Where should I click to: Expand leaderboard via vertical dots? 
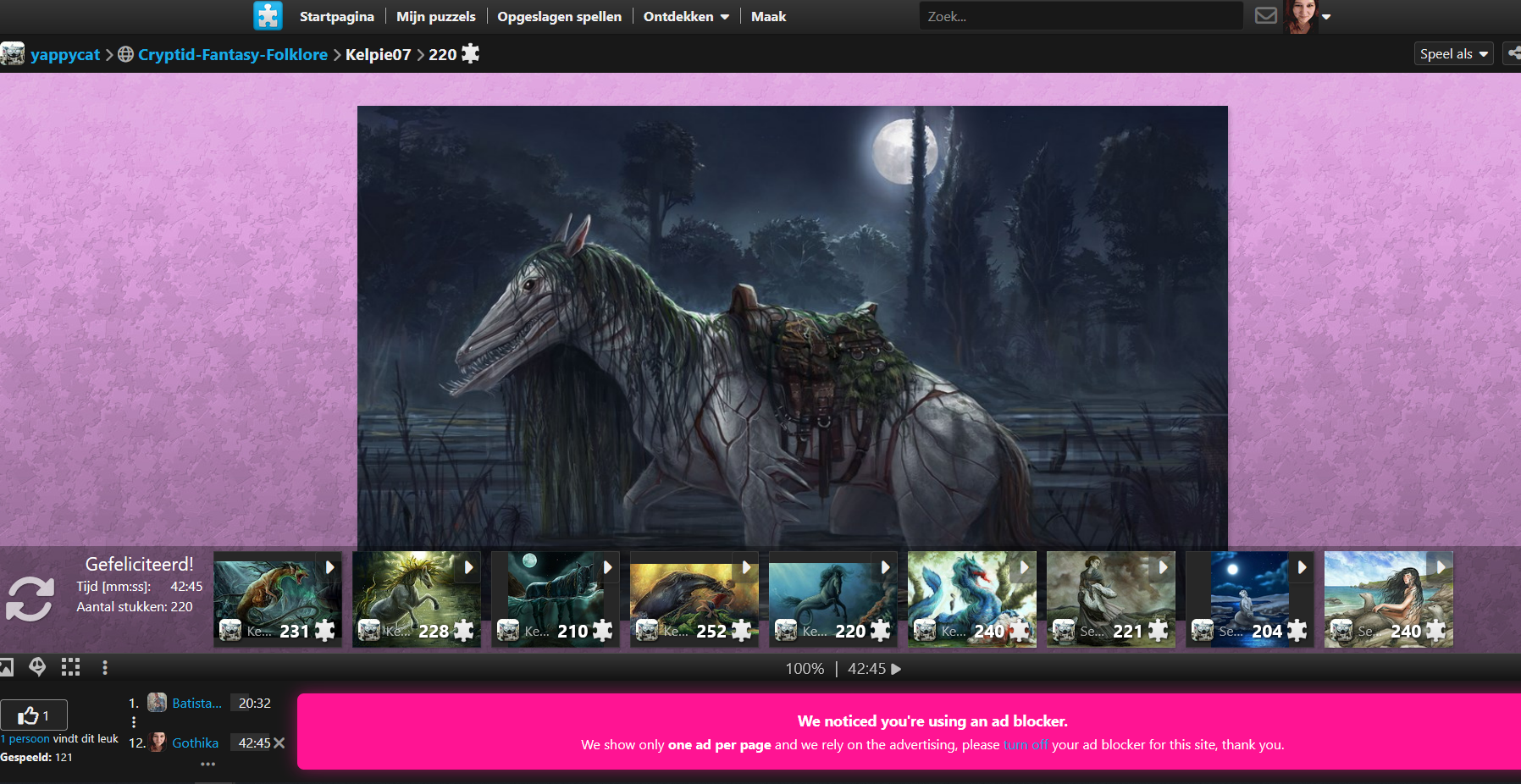point(134,722)
